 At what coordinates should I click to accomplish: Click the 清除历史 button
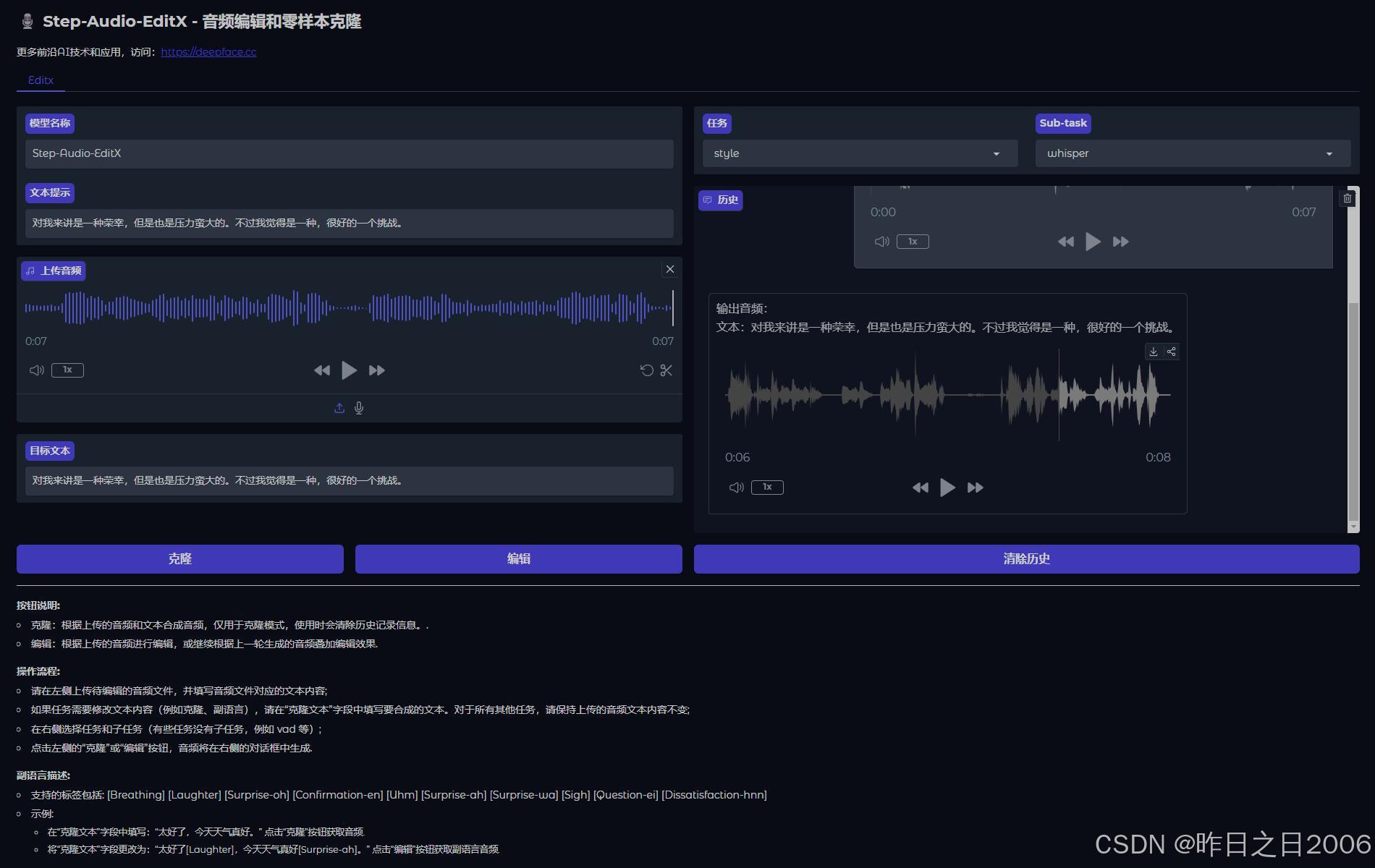point(1027,559)
